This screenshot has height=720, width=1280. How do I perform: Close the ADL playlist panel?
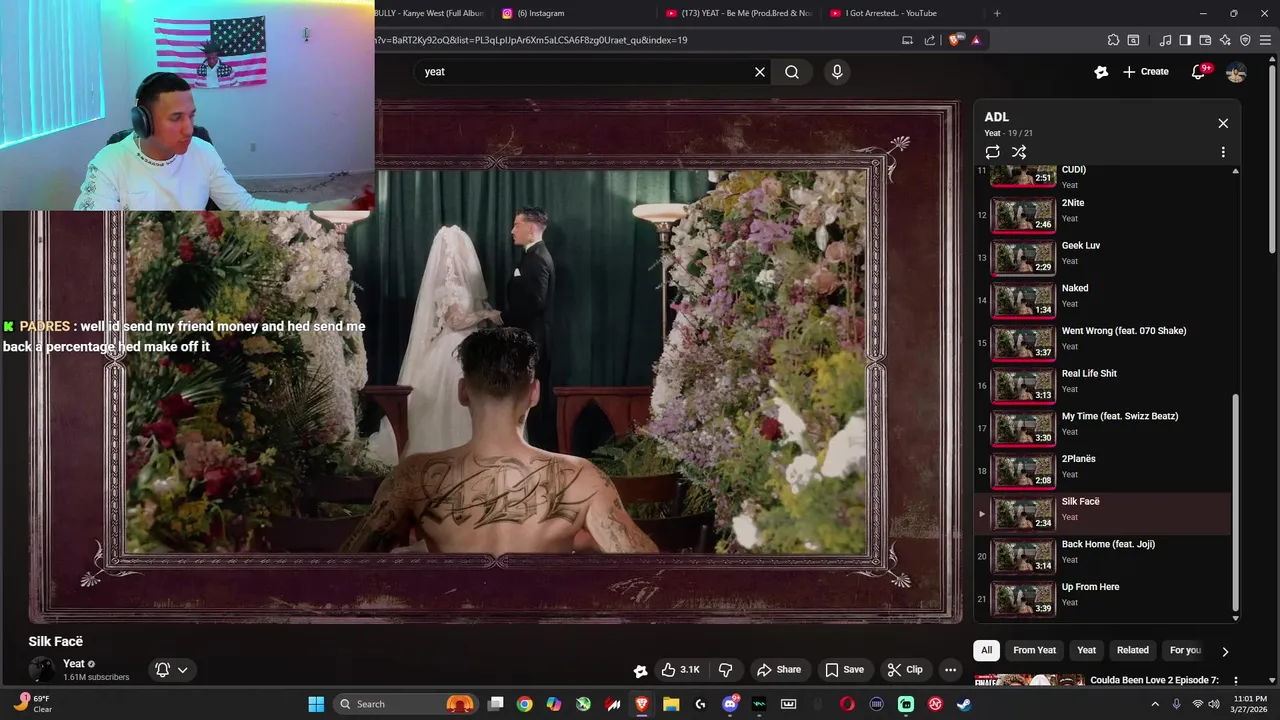pyautogui.click(x=1223, y=123)
